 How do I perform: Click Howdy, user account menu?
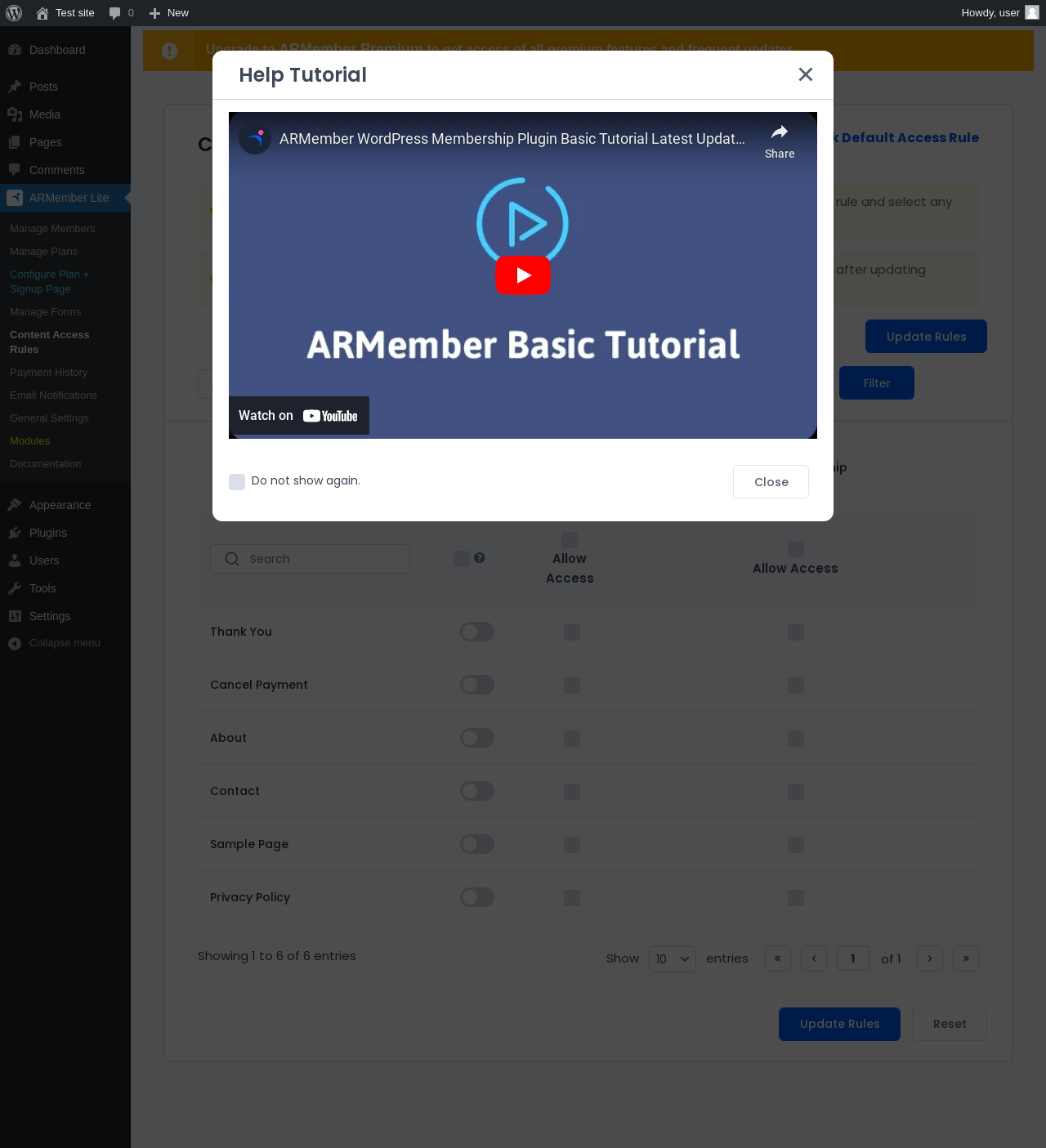click(999, 13)
